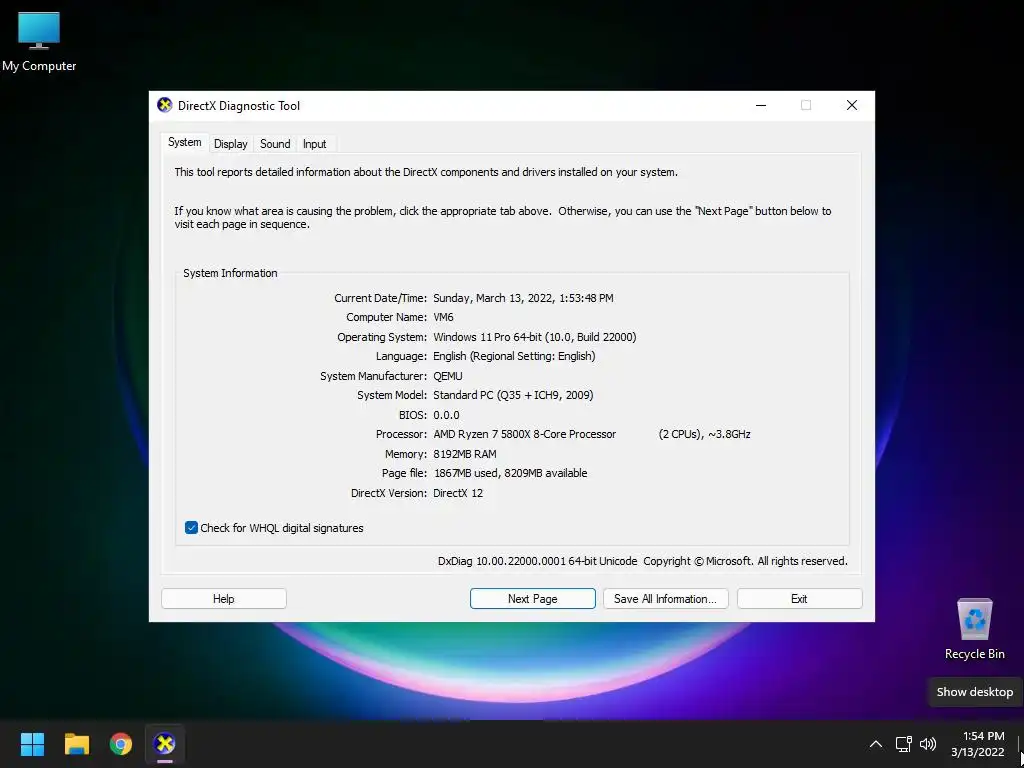
Task: Click Save All Information button
Action: 665,599
